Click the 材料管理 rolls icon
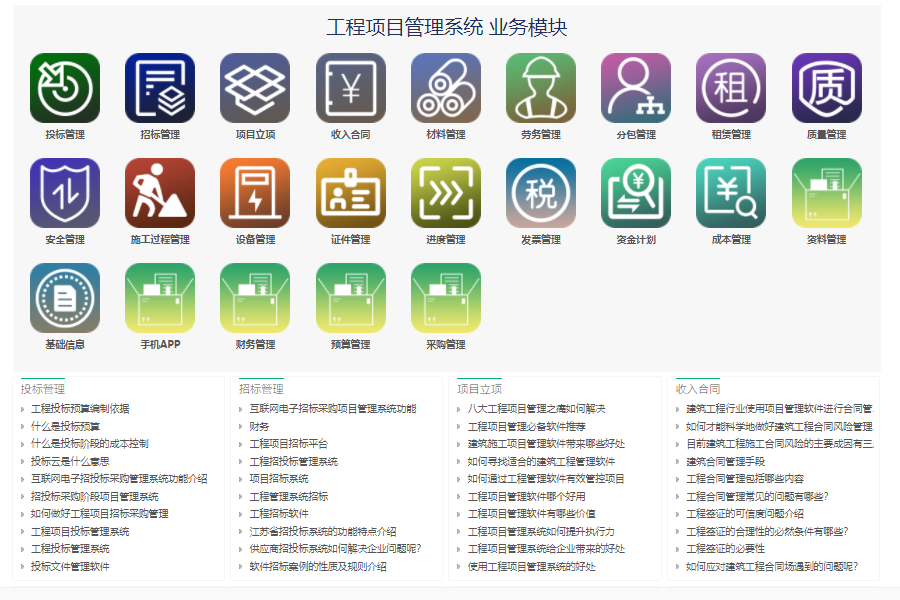Viewport: 900px width, 600px height. (x=446, y=88)
